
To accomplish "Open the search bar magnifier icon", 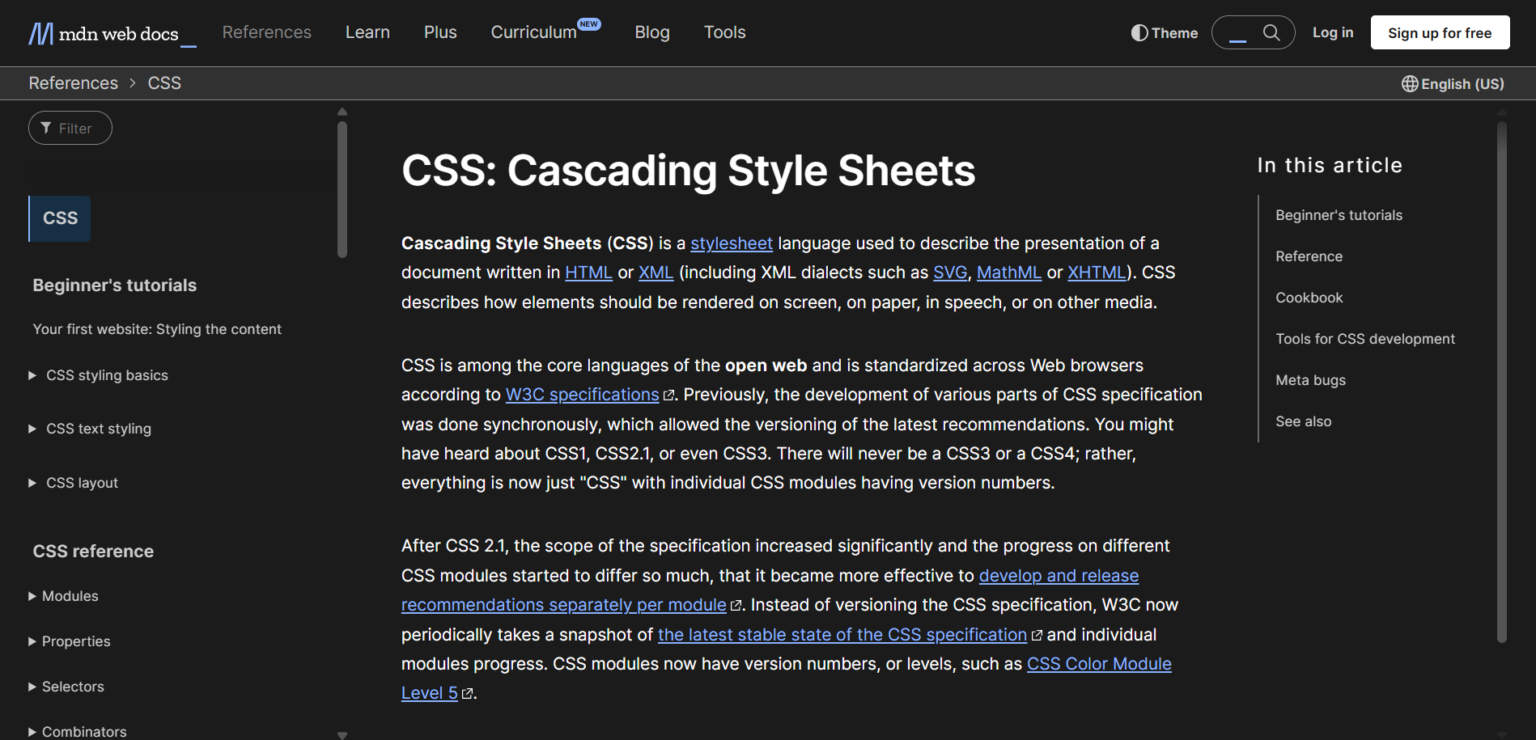I will (1272, 32).
